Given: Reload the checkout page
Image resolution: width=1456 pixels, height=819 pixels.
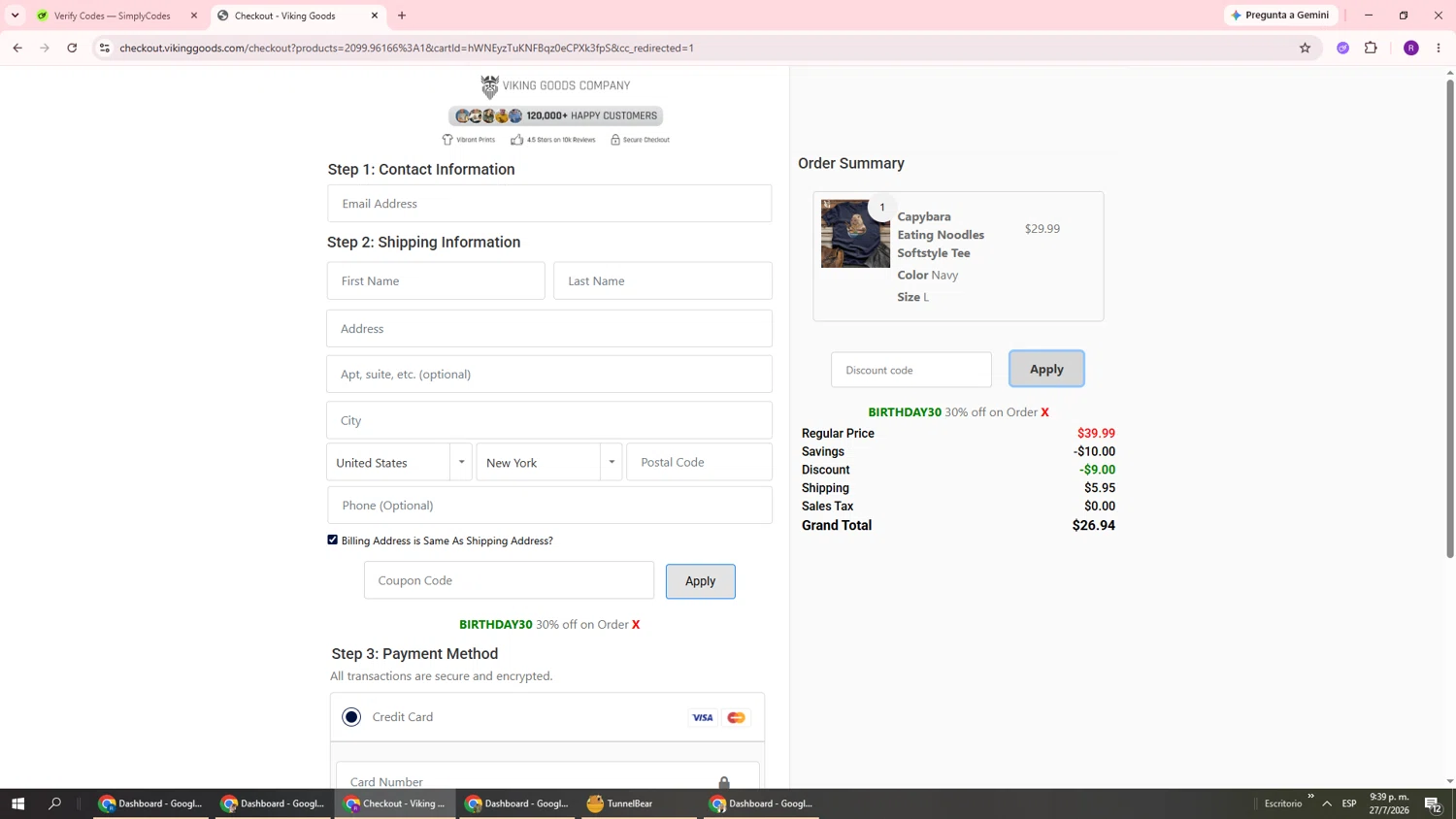Looking at the screenshot, I should coord(72,48).
